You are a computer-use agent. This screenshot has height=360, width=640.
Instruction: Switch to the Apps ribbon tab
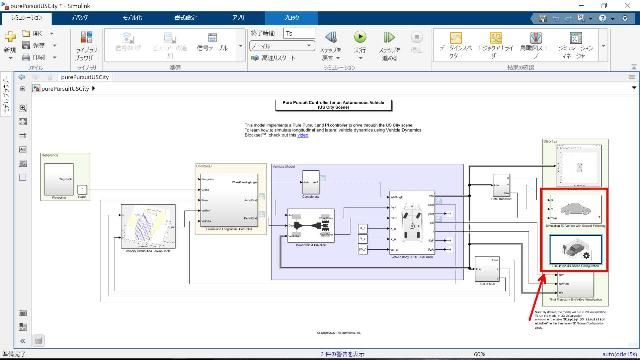pyautogui.click(x=238, y=18)
